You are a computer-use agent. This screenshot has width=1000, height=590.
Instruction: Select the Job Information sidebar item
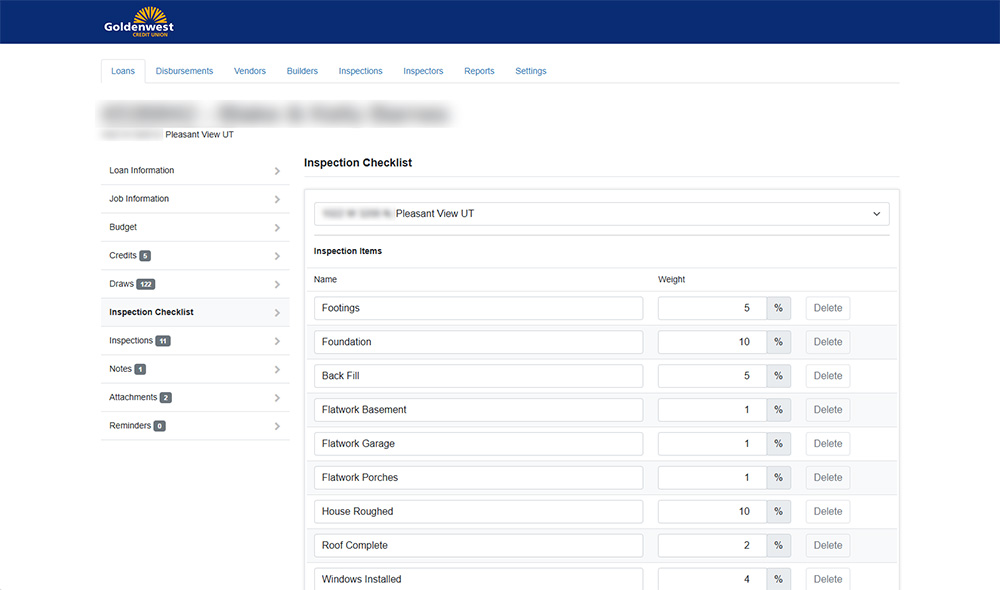click(x=139, y=199)
